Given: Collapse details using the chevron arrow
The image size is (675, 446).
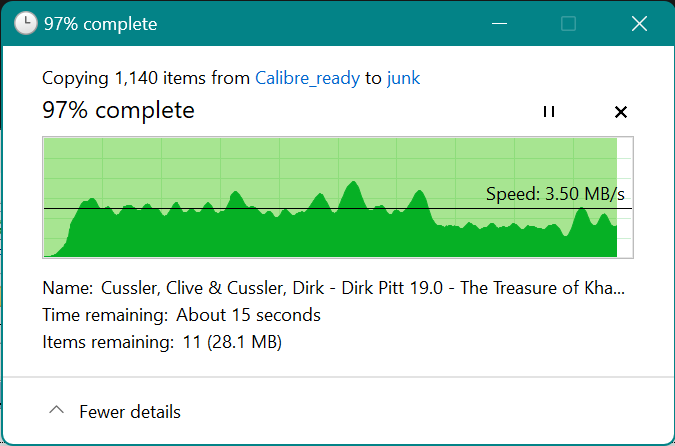Looking at the screenshot, I should coord(57,411).
